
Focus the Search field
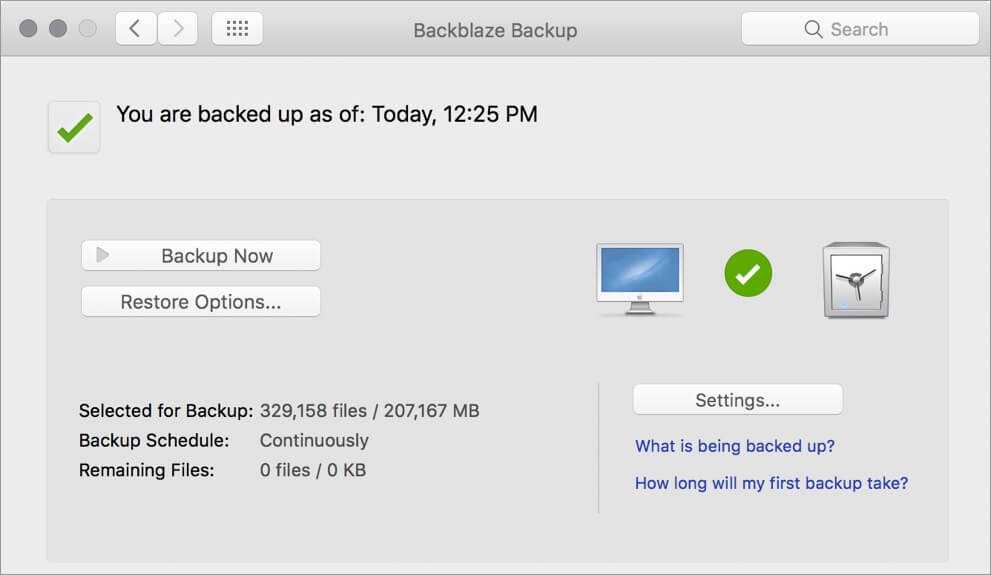[860, 29]
